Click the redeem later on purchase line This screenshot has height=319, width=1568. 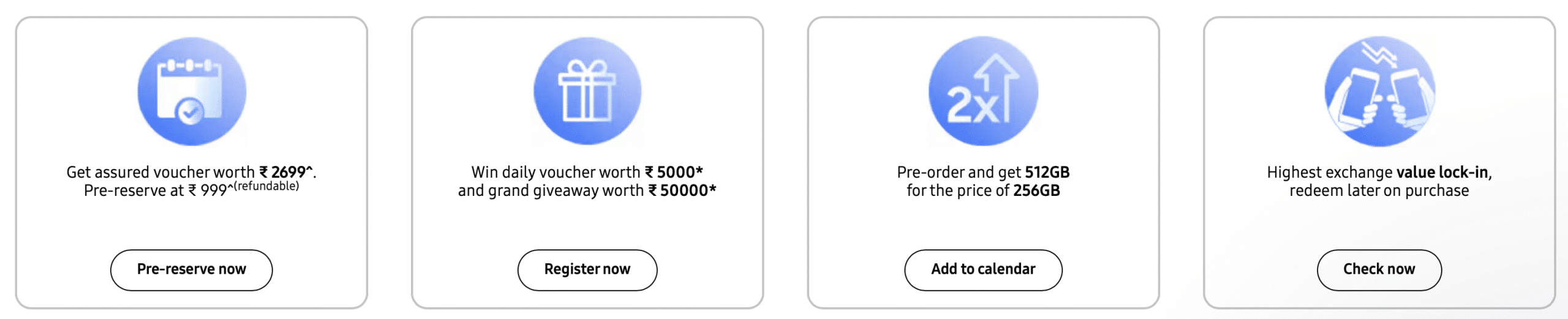(1379, 191)
